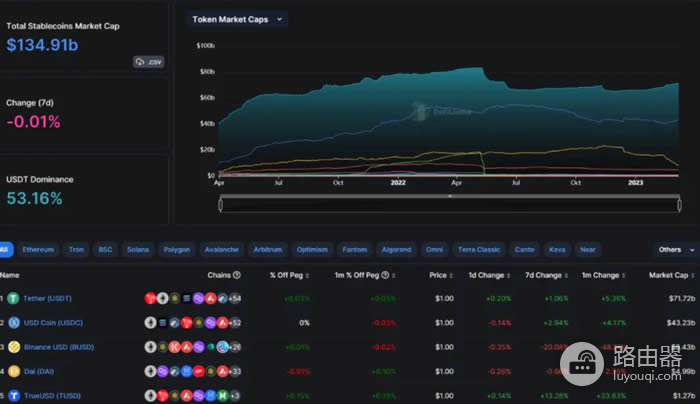700x404 pixels.
Task: Click the 1m % Off Peg help icon
Action: coord(385,275)
